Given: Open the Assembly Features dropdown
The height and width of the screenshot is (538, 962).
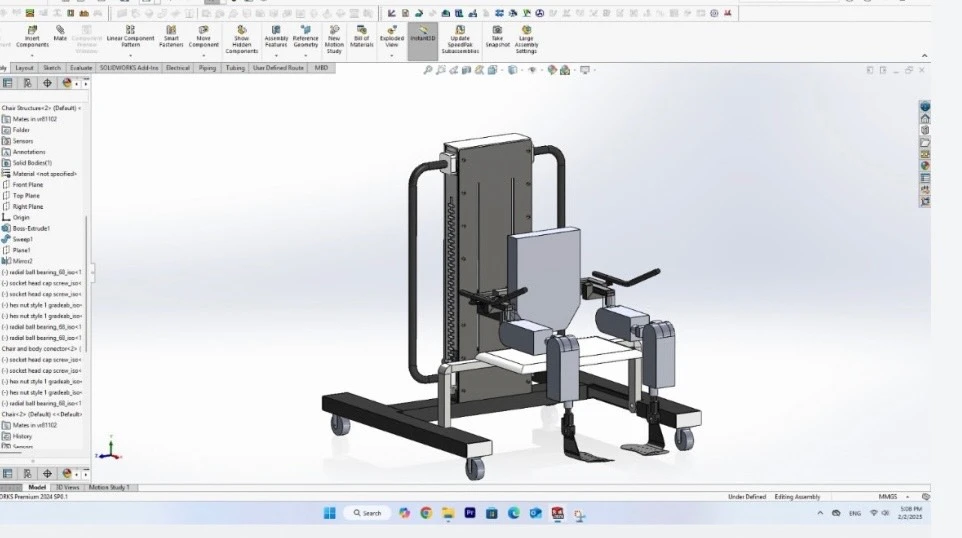Looking at the screenshot, I should [x=276, y=38].
